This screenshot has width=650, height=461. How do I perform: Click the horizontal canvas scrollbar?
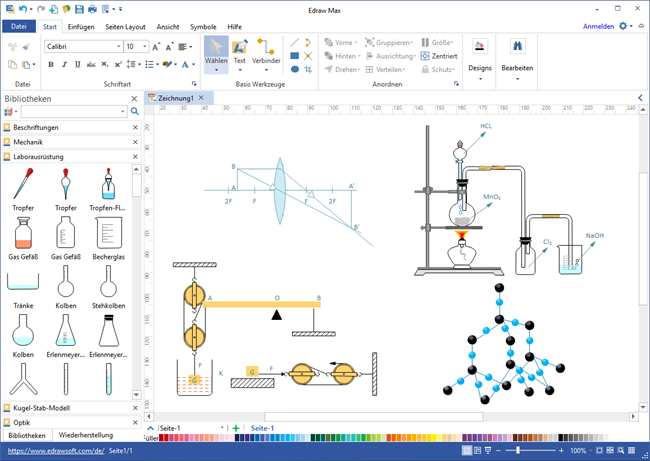[374, 416]
